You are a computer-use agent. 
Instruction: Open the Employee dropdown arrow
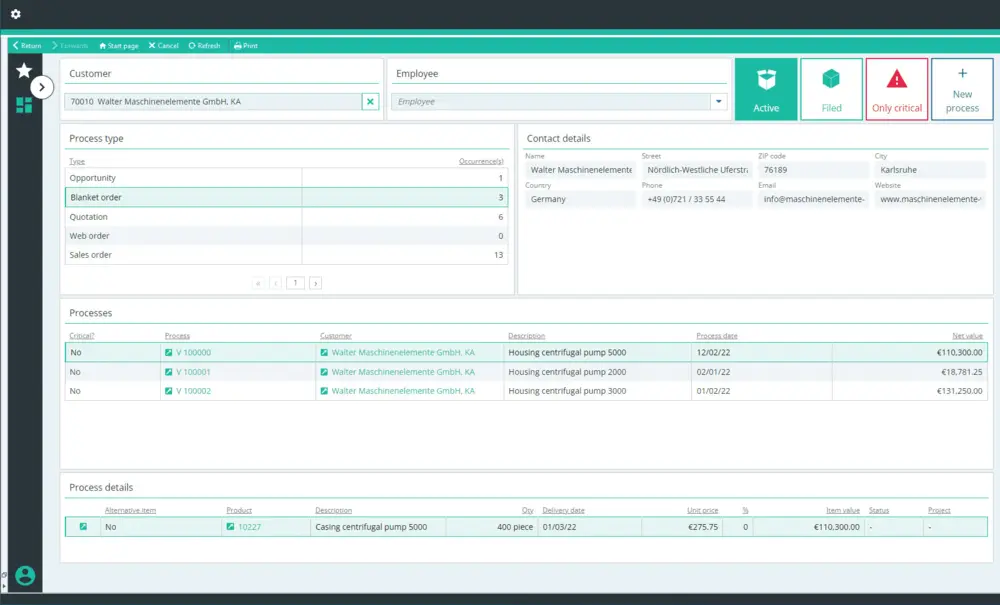coord(719,101)
